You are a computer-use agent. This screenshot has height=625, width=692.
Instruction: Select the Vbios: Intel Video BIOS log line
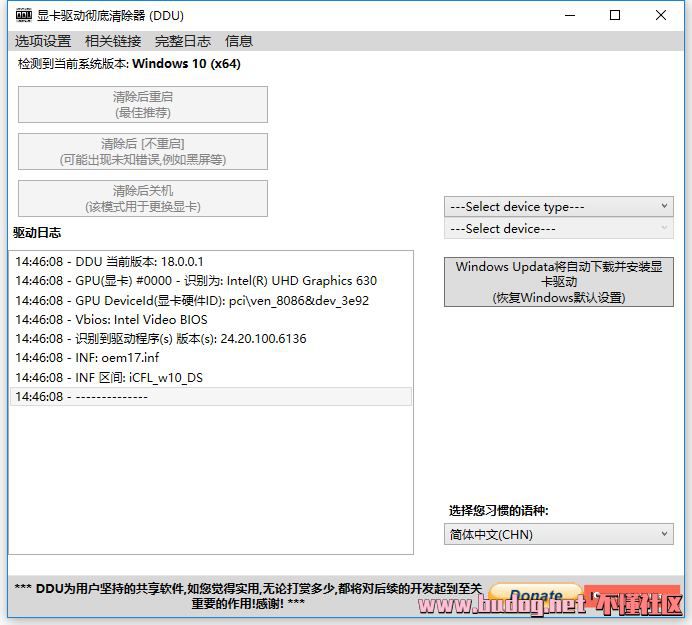[112, 319]
